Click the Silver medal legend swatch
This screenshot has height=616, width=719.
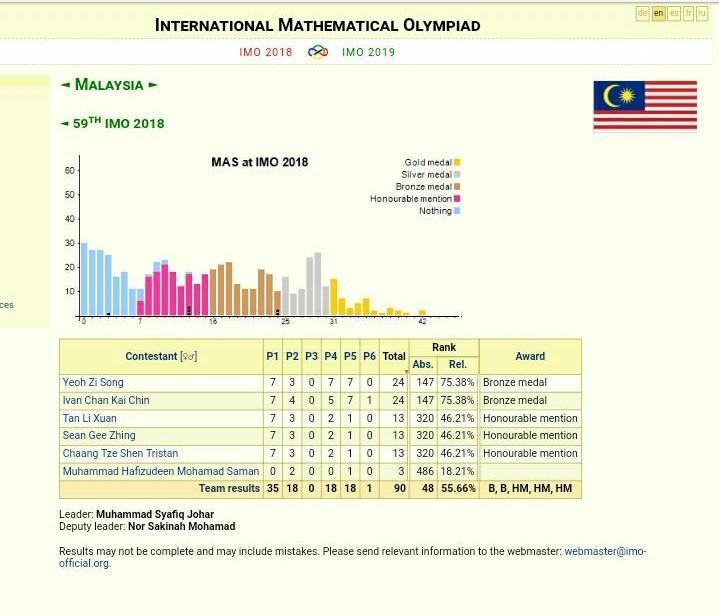pyautogui.click(x=457, y=174)
